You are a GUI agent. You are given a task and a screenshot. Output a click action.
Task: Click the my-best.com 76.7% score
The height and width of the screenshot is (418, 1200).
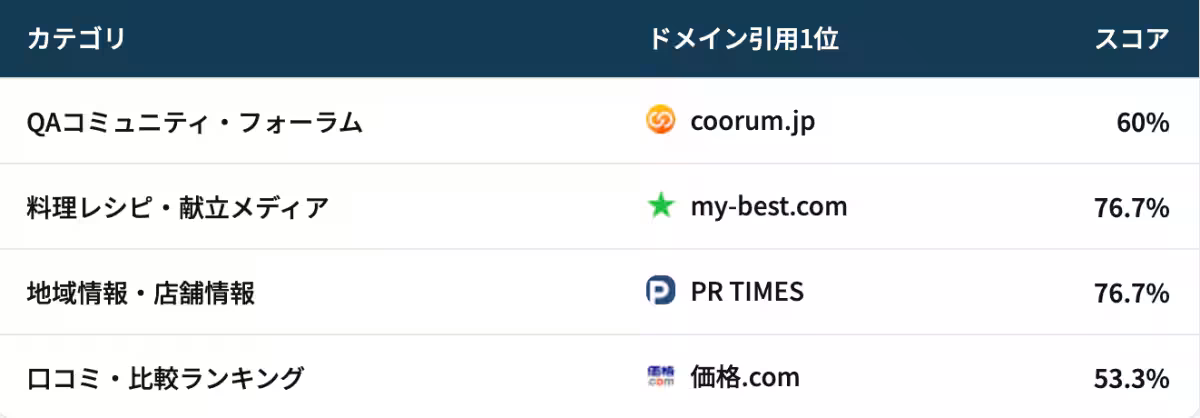(1132, 208)
